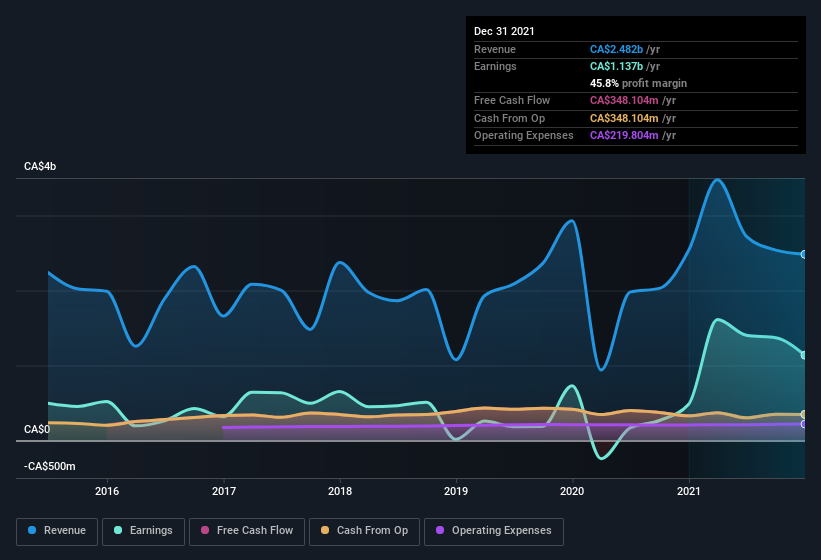Image resolution: width=821 pixels, height=560 pixels.
Task: Select the Cash From Op endpoint marker
Action: pos(804,415)
